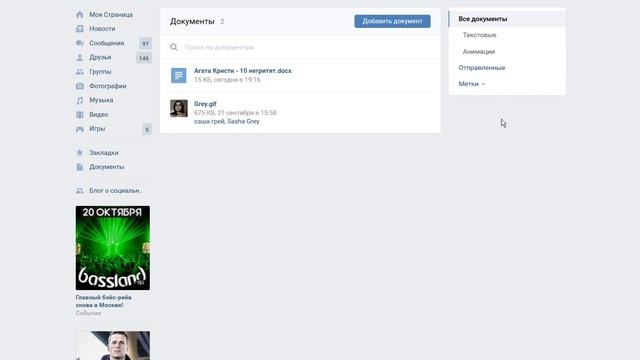Open Документы in left menu

[x=107, y=167]
